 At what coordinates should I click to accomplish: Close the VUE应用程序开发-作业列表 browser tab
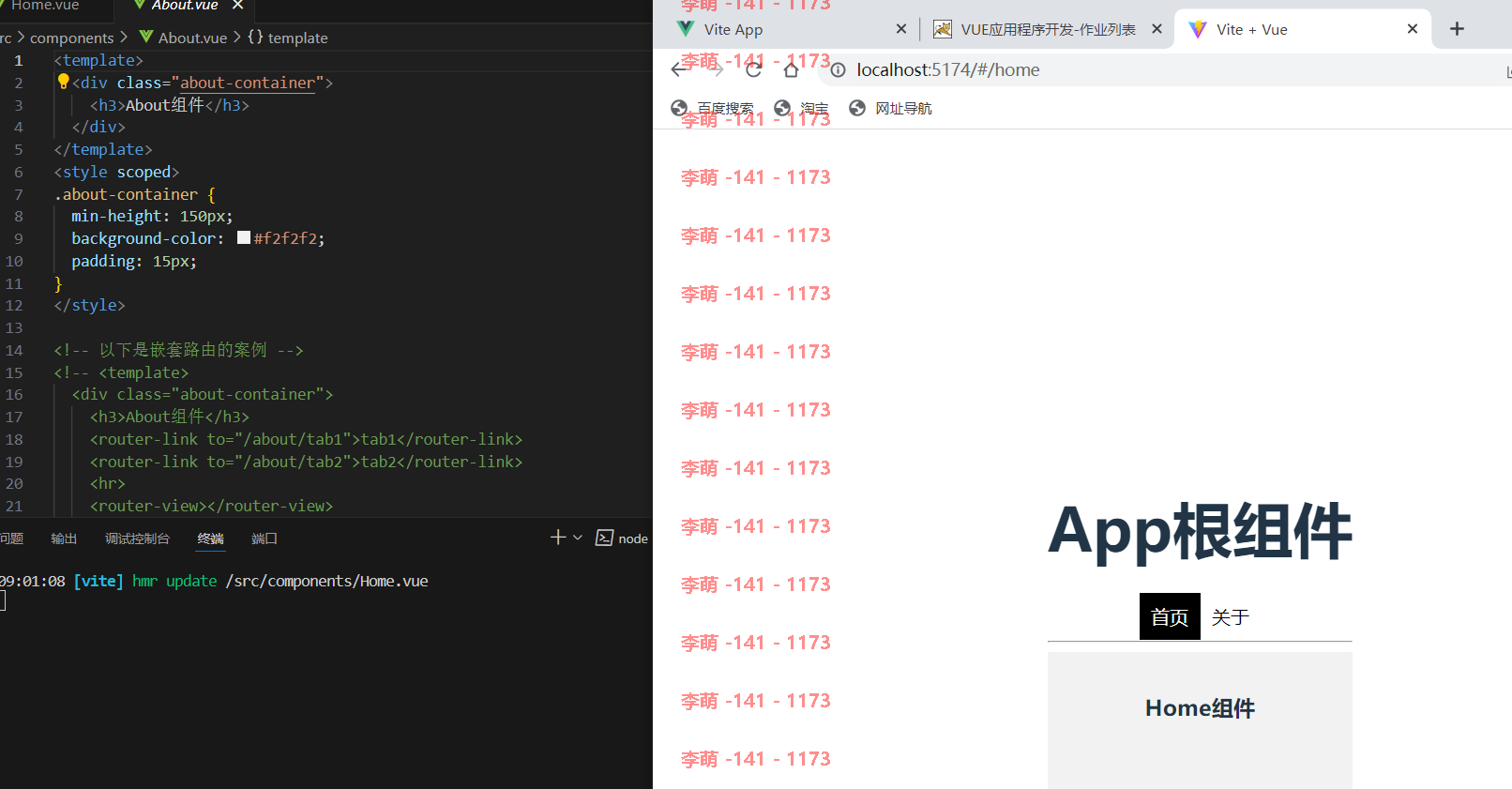point(1157,29)
